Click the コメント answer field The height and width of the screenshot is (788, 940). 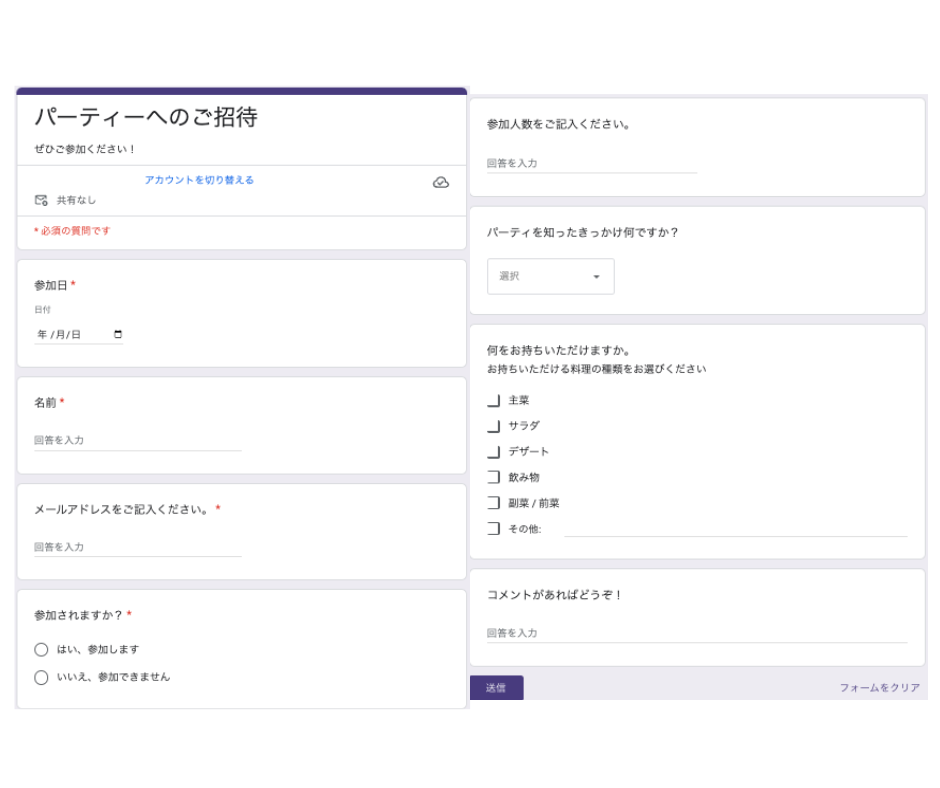[x=697, y=633]
